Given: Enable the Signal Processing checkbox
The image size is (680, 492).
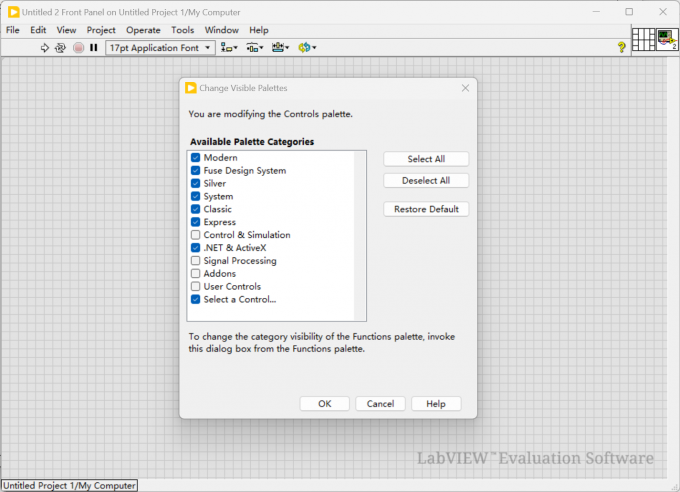Looking at the screenshot, I should pyautogui.click(x=196, y=261).
